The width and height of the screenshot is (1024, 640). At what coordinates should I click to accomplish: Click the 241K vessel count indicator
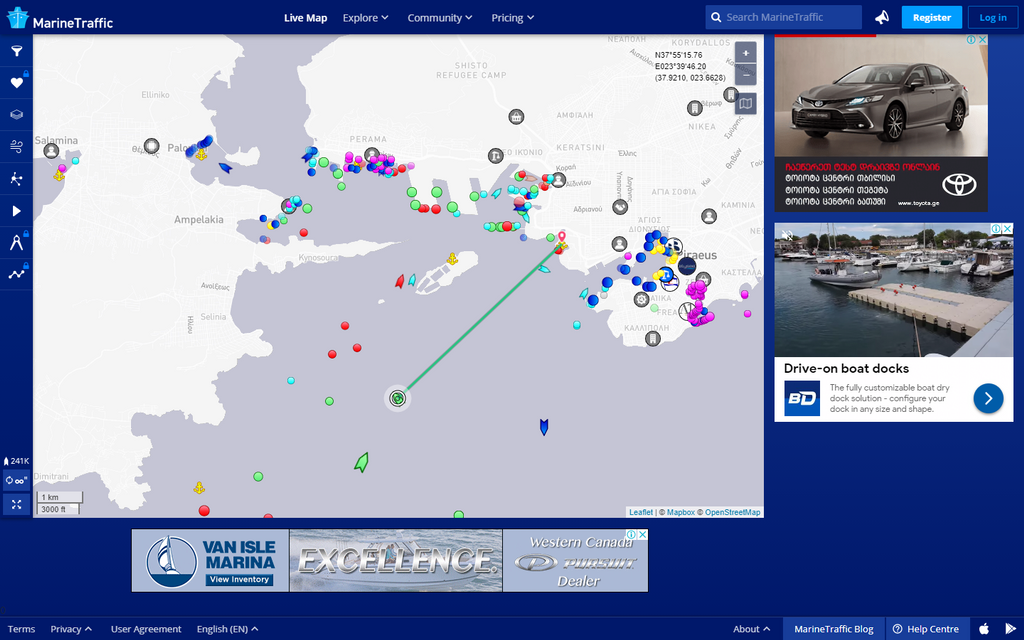click(x=16, y=460)
